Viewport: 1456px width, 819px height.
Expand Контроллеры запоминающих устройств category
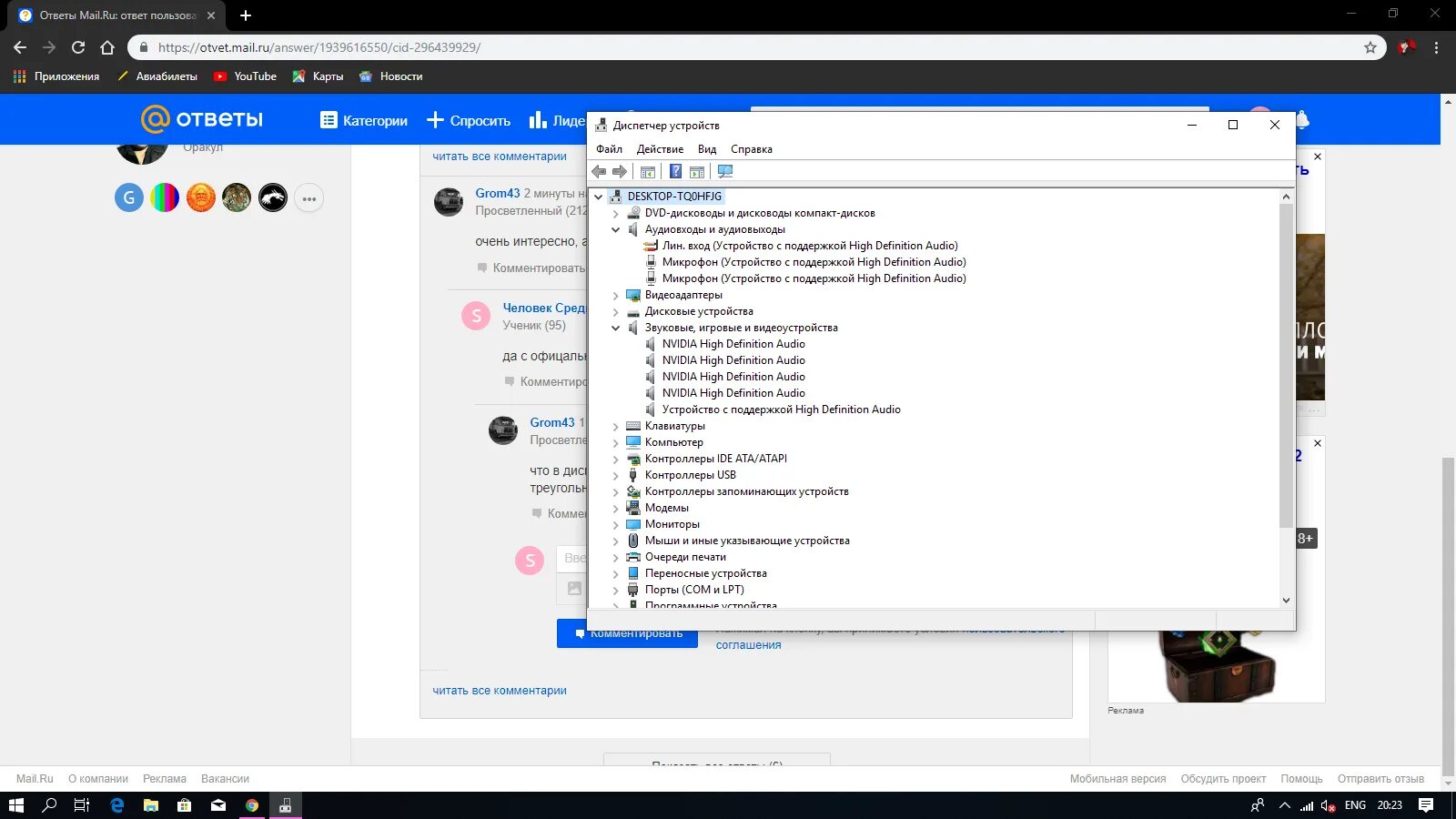point(615,492)
